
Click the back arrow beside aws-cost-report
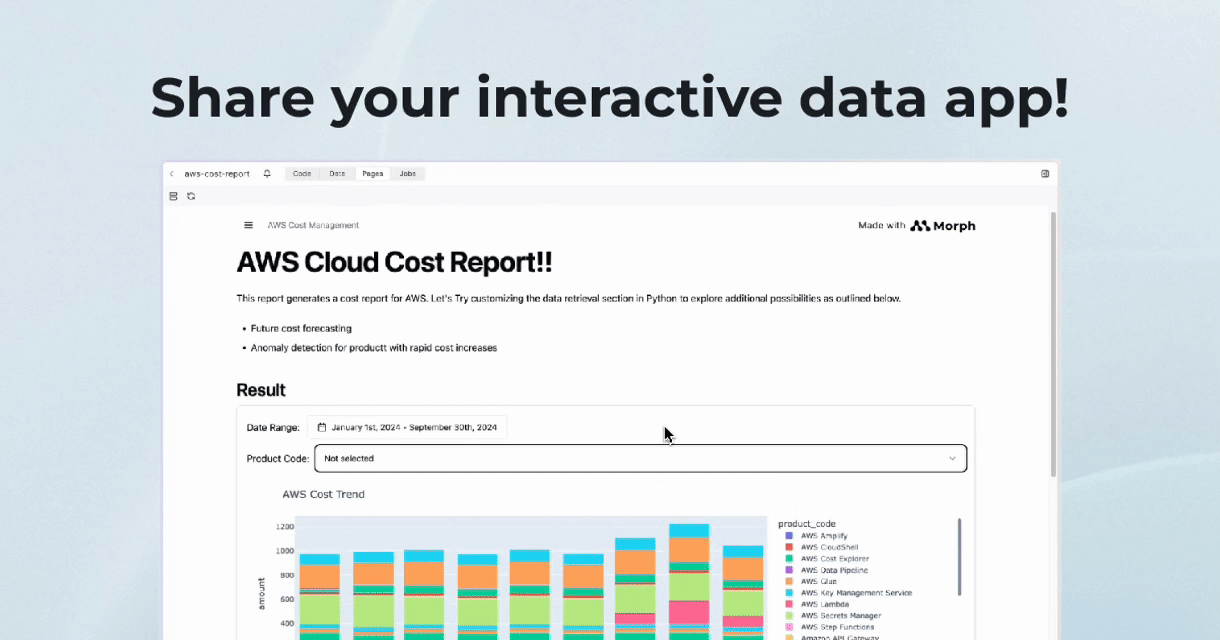[172, 174]
